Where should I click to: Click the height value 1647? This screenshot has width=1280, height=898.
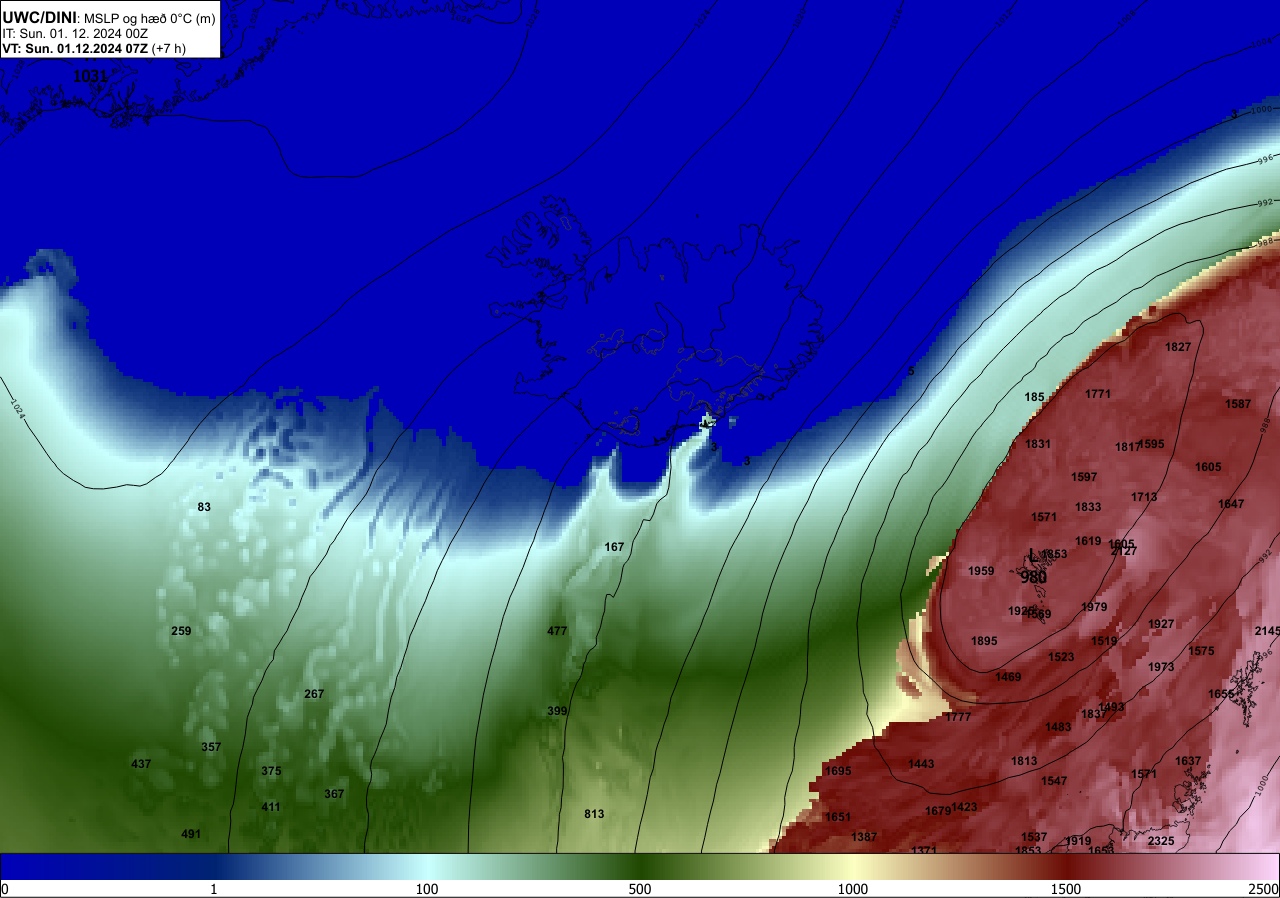pos(1231,504)
